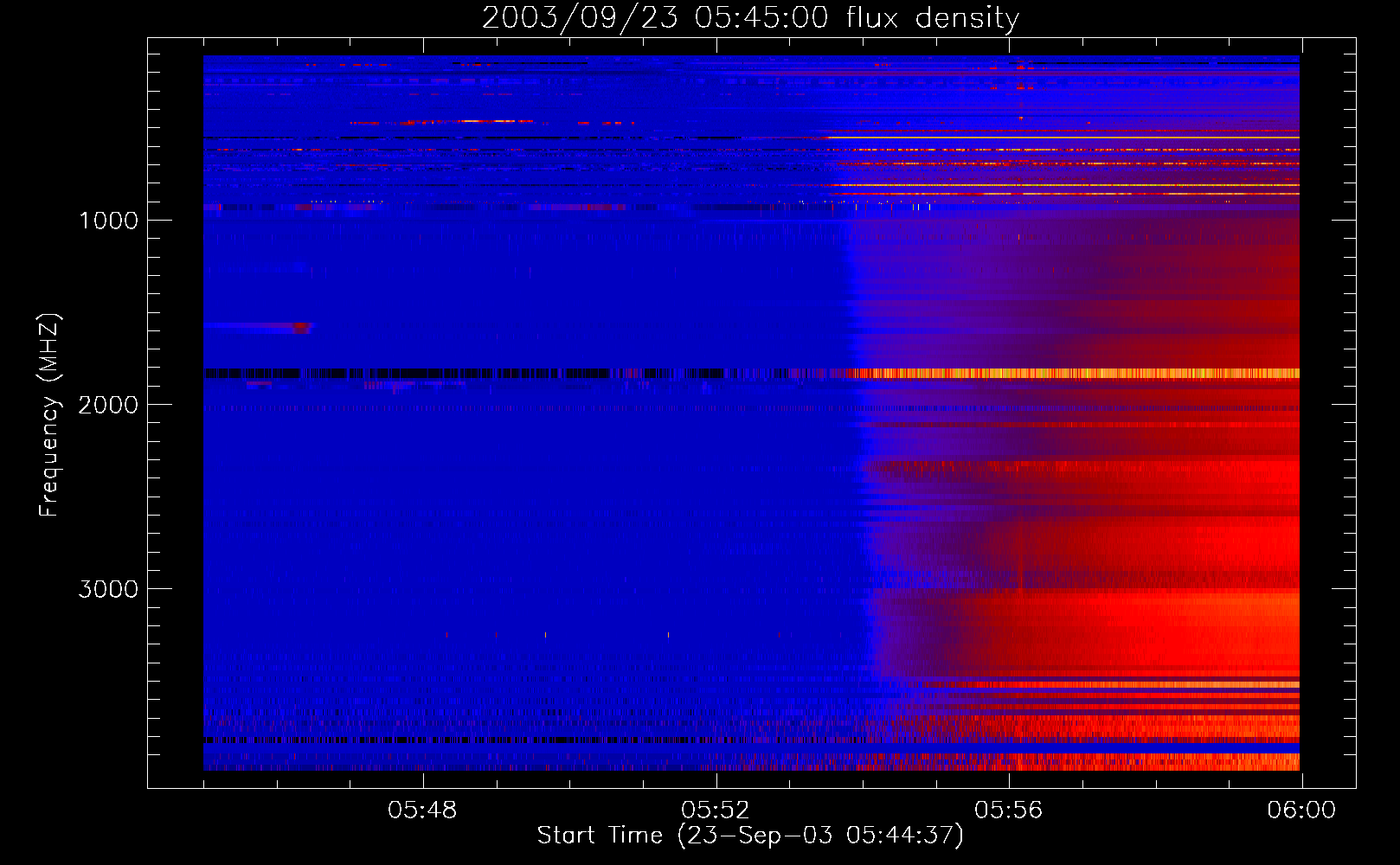Click the '06:00' time tick label
The height and width of the screenshot is (865, 1400).
1301,811
